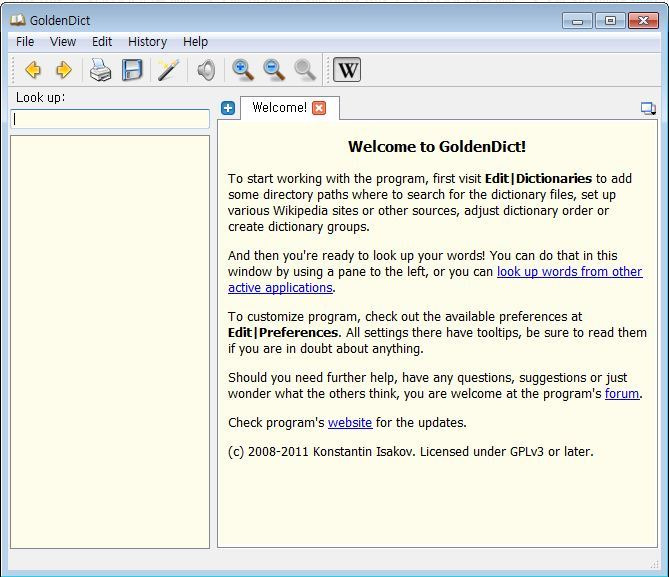
Task: Minimize the GoldenDict window
Action: pyautogui.click(x=577, y=20)
